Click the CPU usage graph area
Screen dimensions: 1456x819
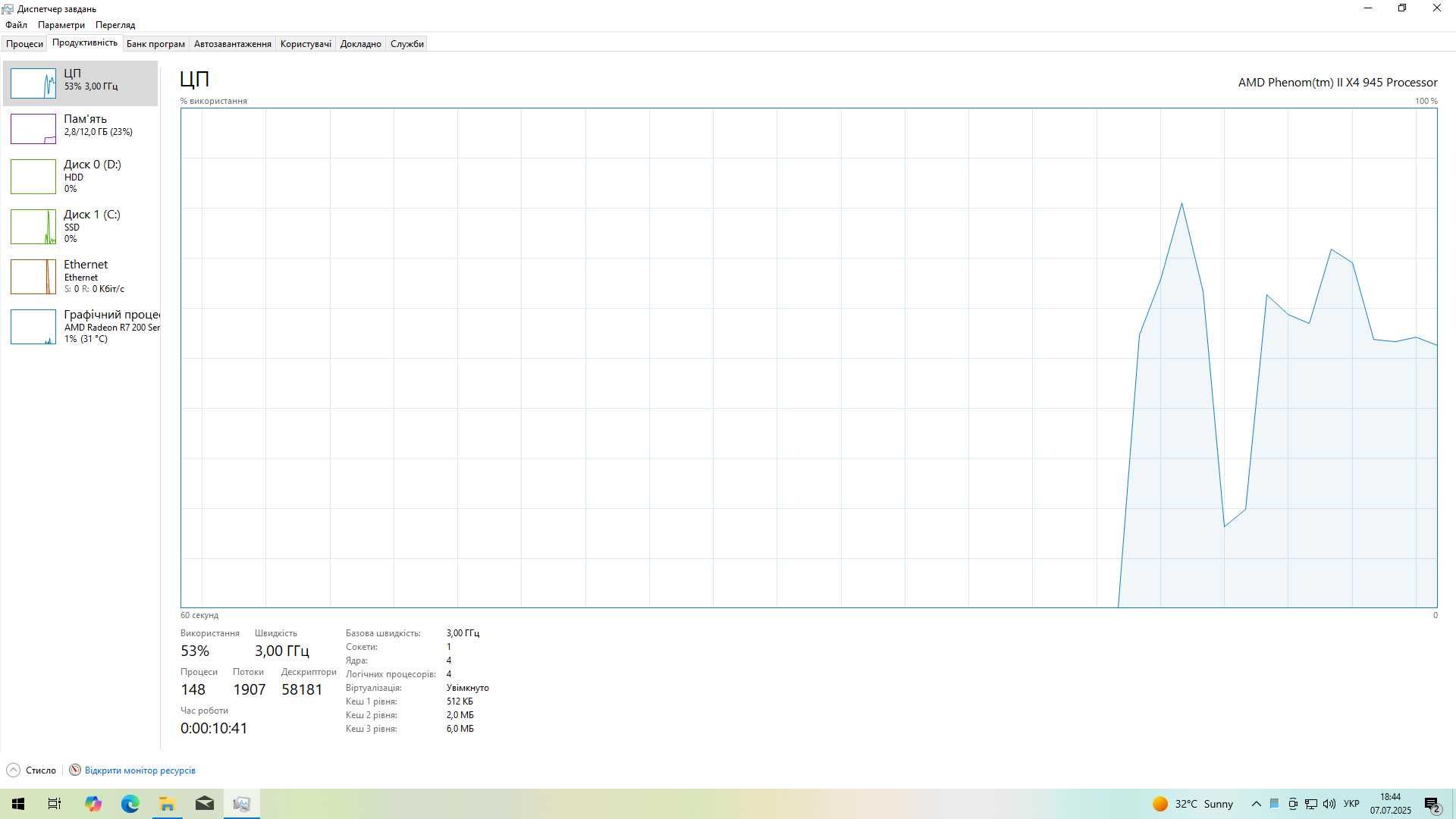pos(808,358)
